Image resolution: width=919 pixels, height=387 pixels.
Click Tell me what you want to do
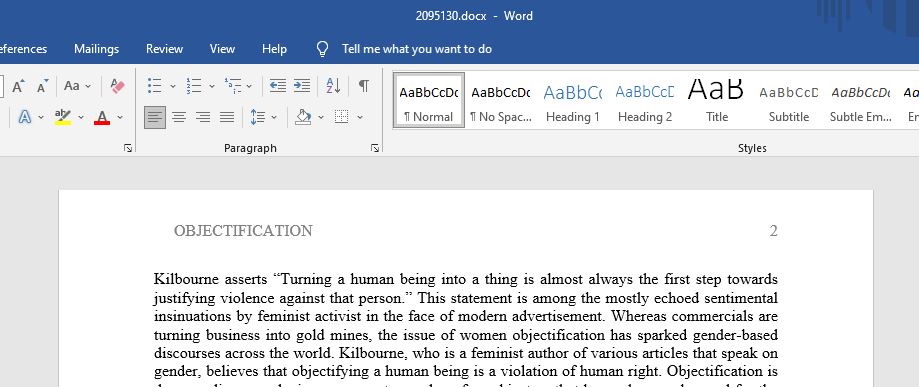pyautogui.click(x=417, y=49)
